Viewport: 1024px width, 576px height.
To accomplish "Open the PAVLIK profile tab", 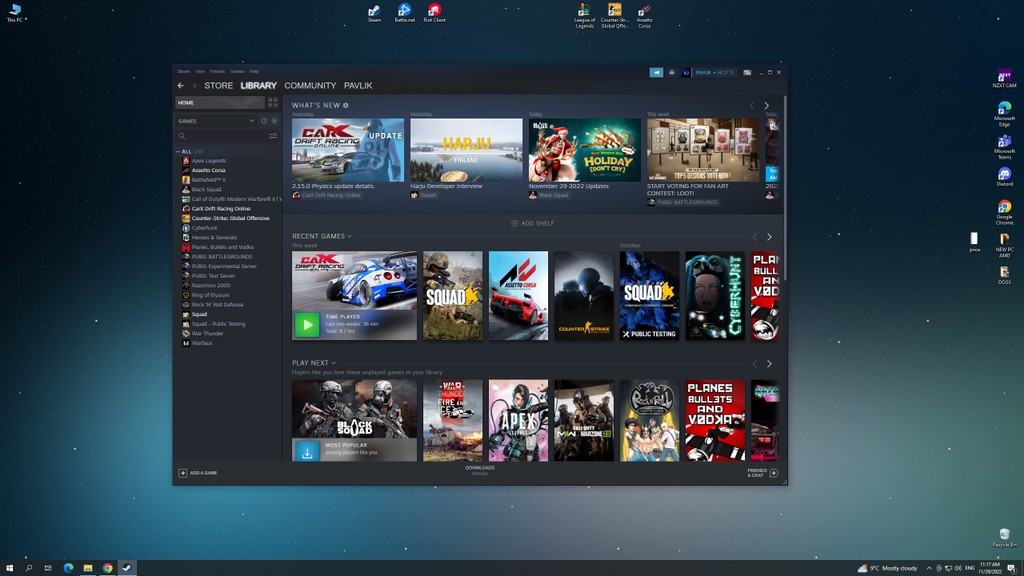I will click(358, 86).
